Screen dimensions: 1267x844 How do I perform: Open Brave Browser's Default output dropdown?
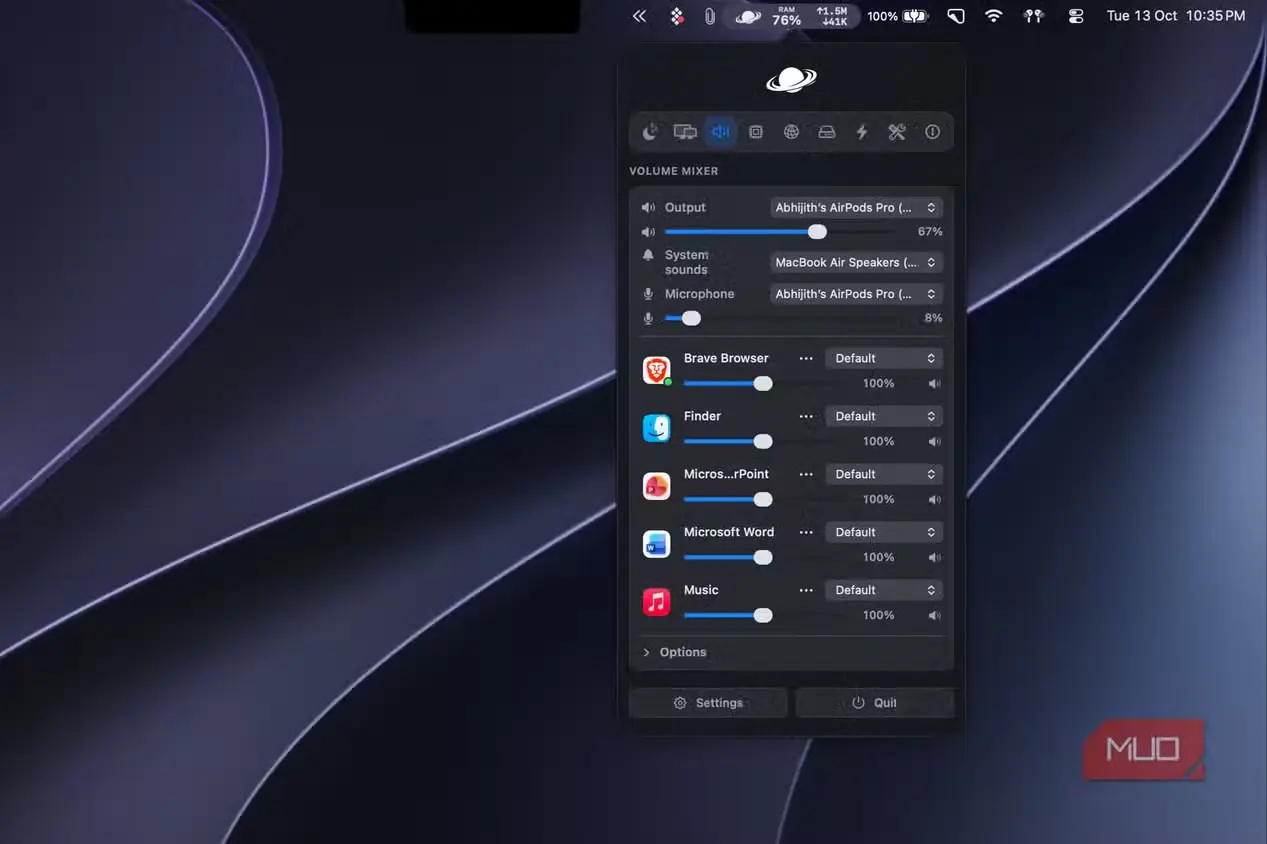tap(884, 358)
